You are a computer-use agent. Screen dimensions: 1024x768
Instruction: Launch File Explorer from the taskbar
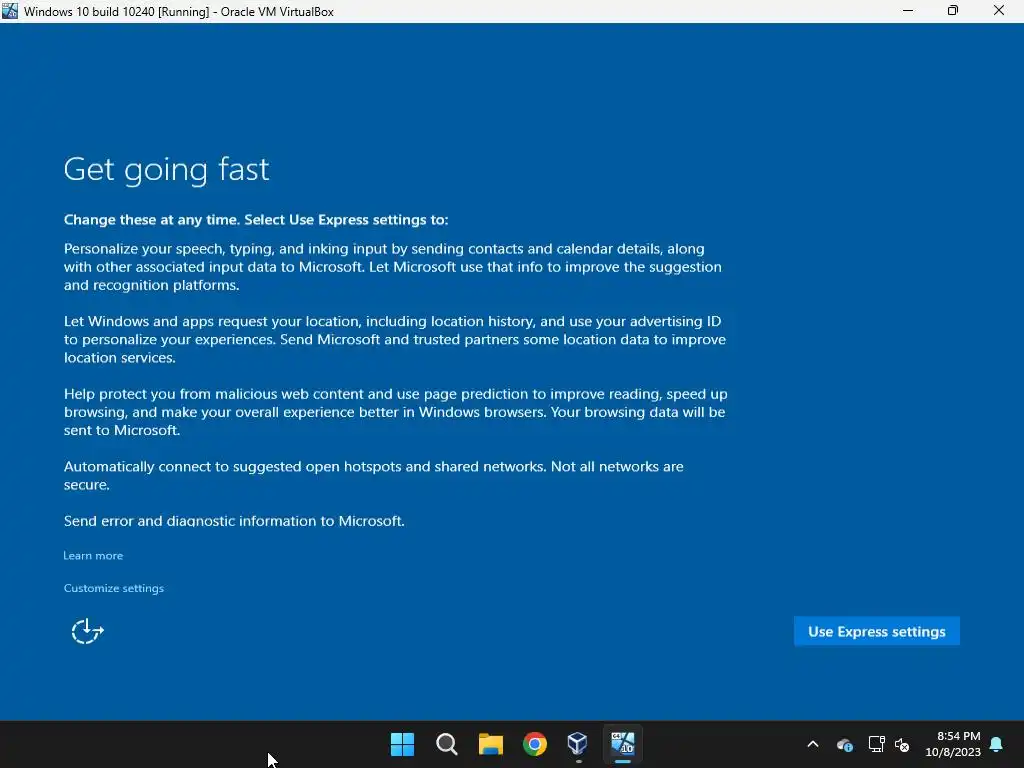pos(490,744)
